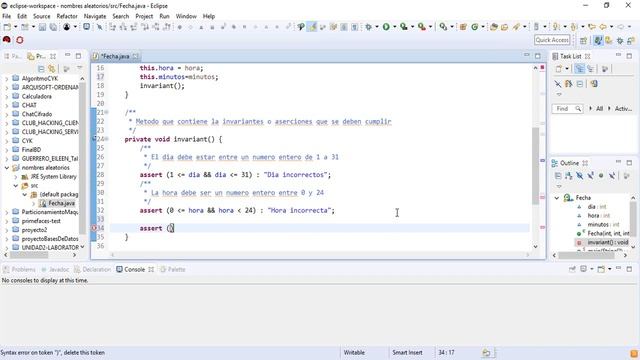Select the *Fecha.java editor tab

(115, 56)
